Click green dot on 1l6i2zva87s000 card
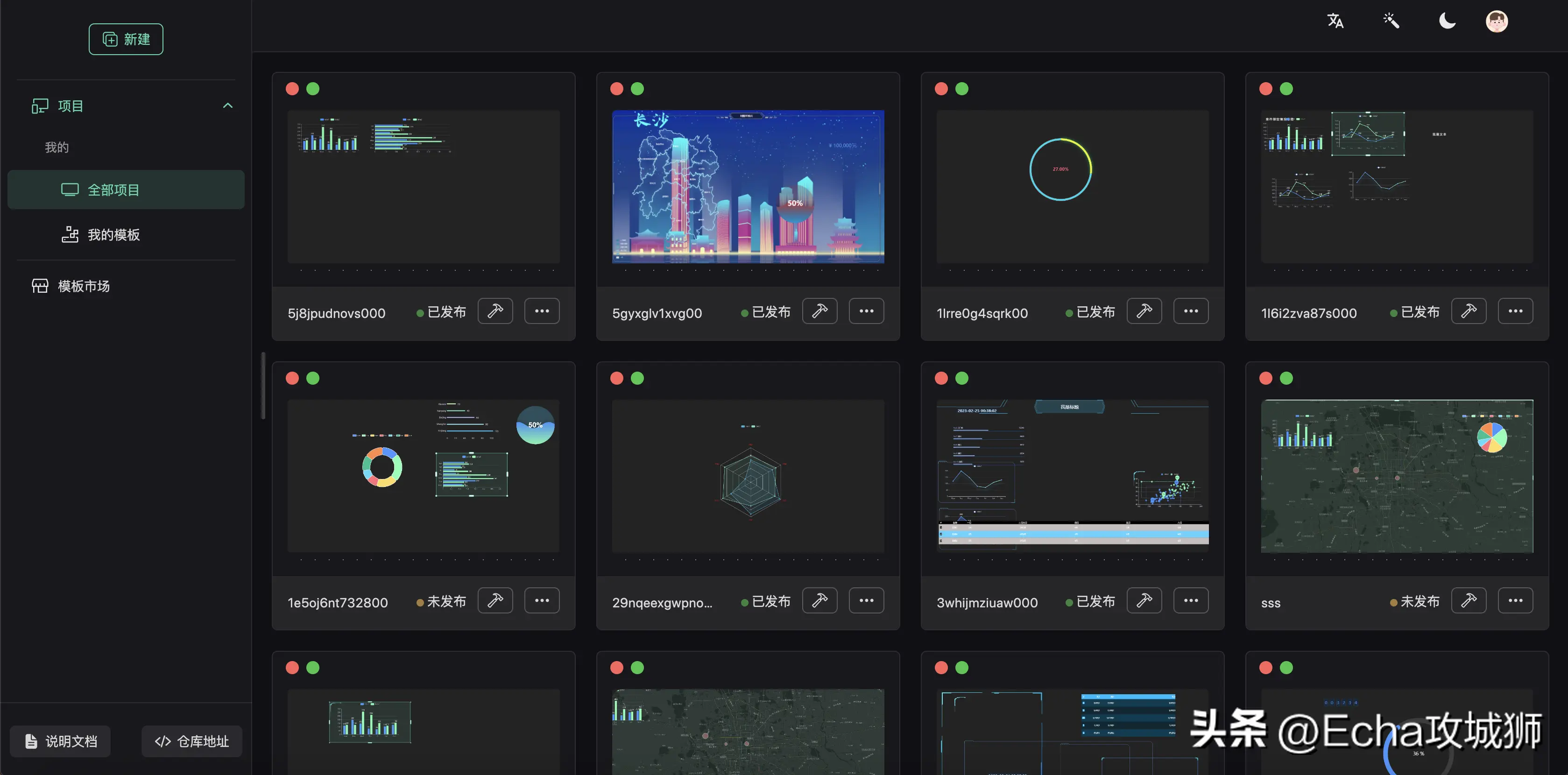This screenshot has height=775, width=1568. point(1286,89)
